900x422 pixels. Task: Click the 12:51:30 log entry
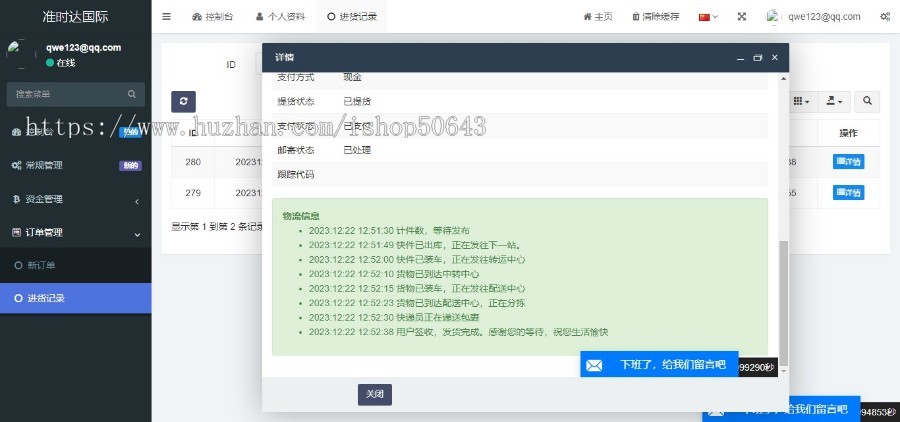pyautogui.click(x=389, y=231)
